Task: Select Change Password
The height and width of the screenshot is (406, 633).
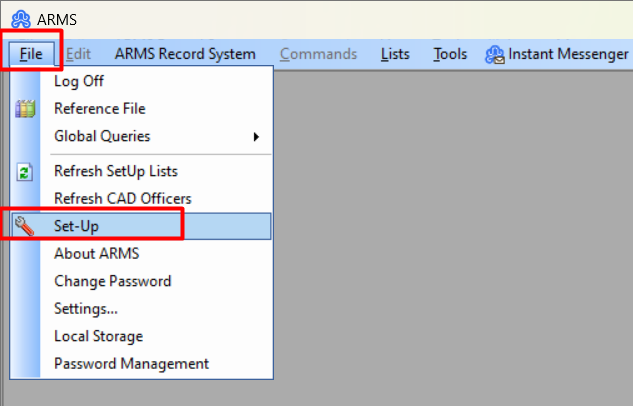Action: (141, 281)
